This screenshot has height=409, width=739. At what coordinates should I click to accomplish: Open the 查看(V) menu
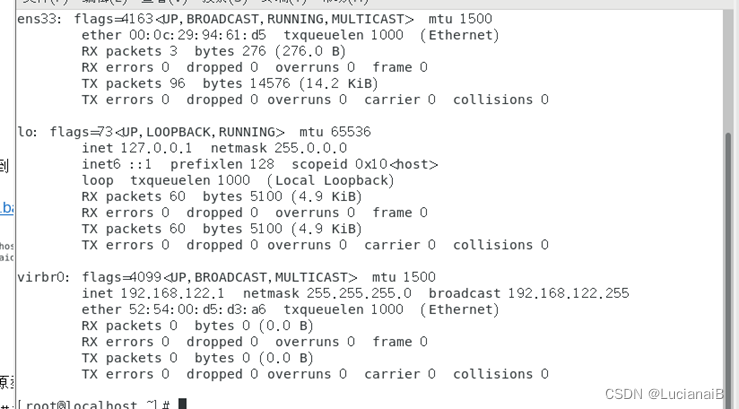tap(164, 1)
